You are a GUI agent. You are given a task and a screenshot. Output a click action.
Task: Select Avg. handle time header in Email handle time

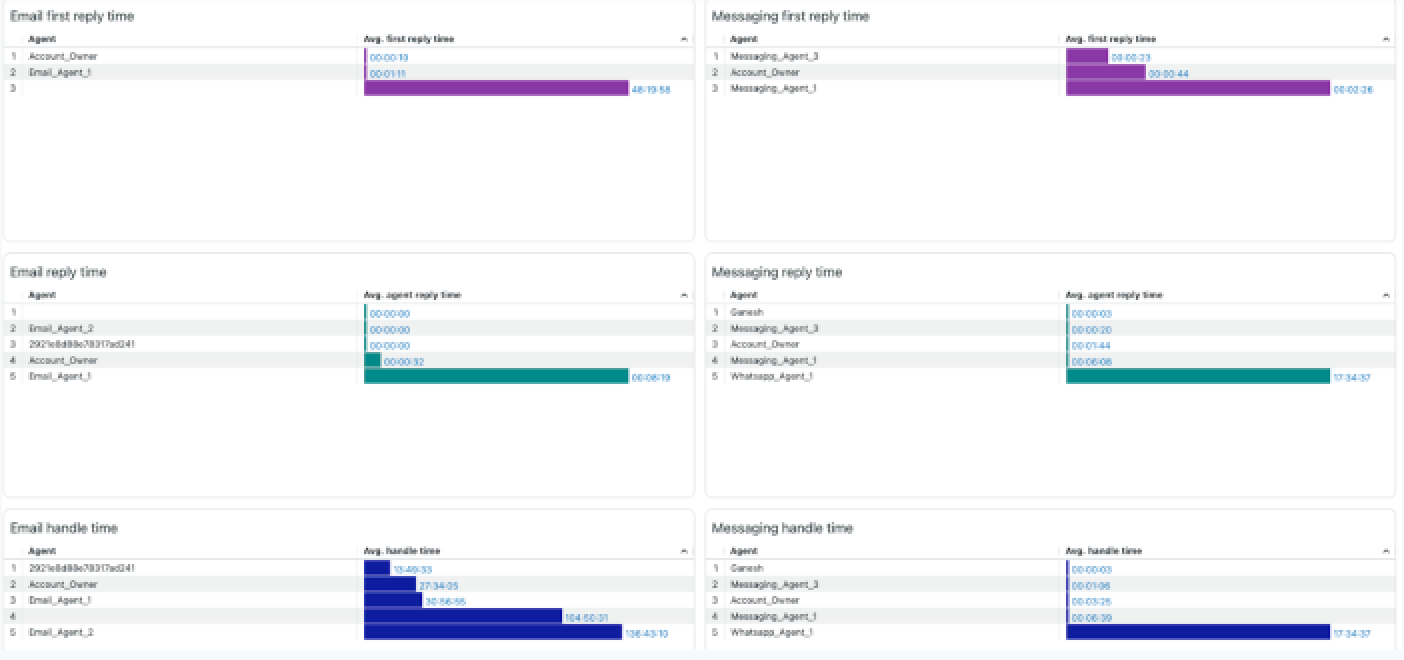coord(401,551)
